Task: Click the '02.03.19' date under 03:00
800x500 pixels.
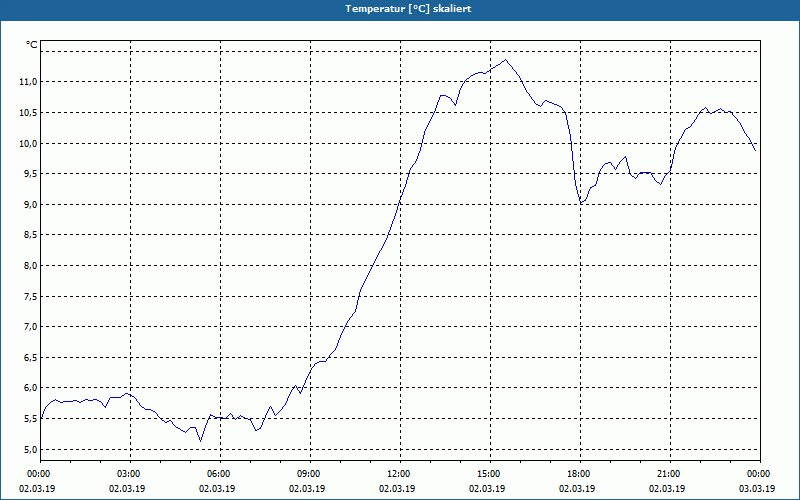Action: click(x=127, y=488)
